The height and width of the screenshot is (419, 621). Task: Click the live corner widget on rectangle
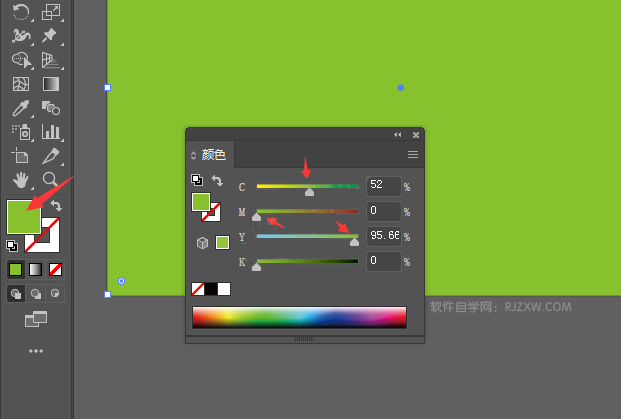(x=122, y=281)
